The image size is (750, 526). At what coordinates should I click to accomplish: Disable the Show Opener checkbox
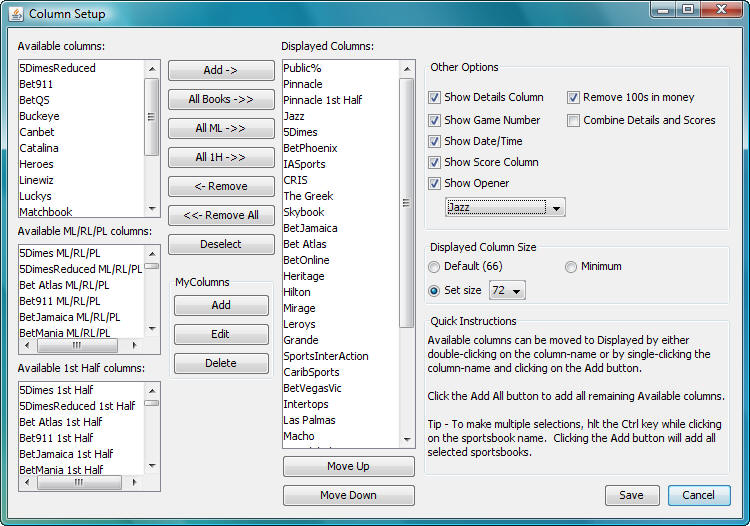434,184
